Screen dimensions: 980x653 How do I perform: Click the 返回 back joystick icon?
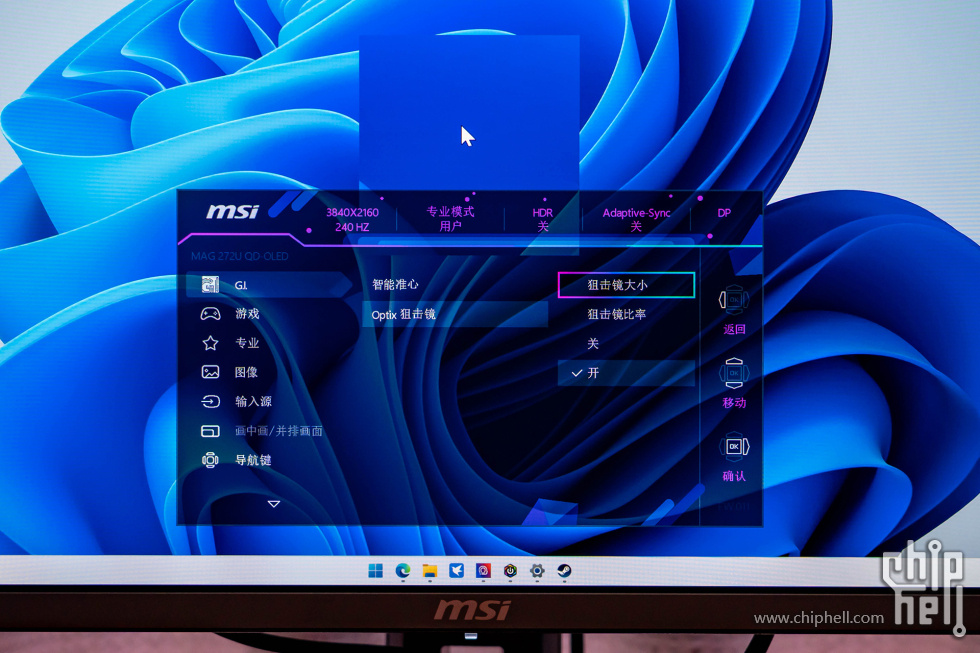click(734, 301)
